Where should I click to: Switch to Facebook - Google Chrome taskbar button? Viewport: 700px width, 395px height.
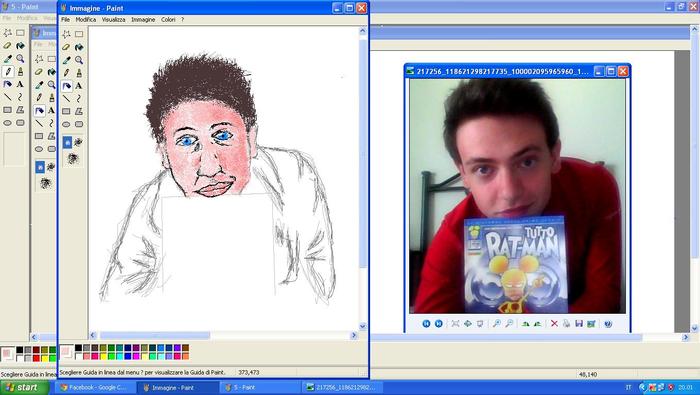click(x=94, y=387)
